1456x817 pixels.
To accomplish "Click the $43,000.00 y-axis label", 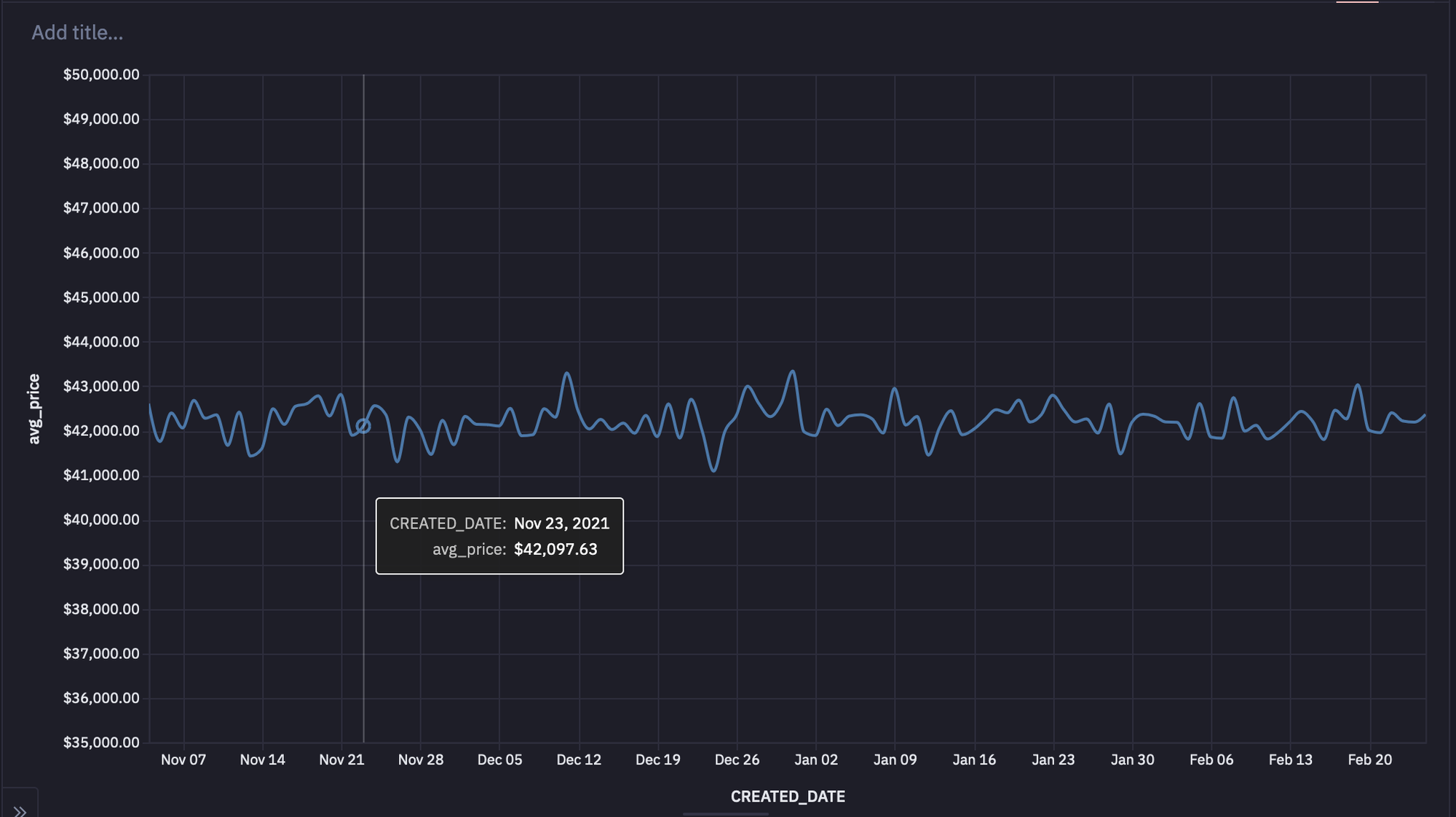I will tap(101, 386).
